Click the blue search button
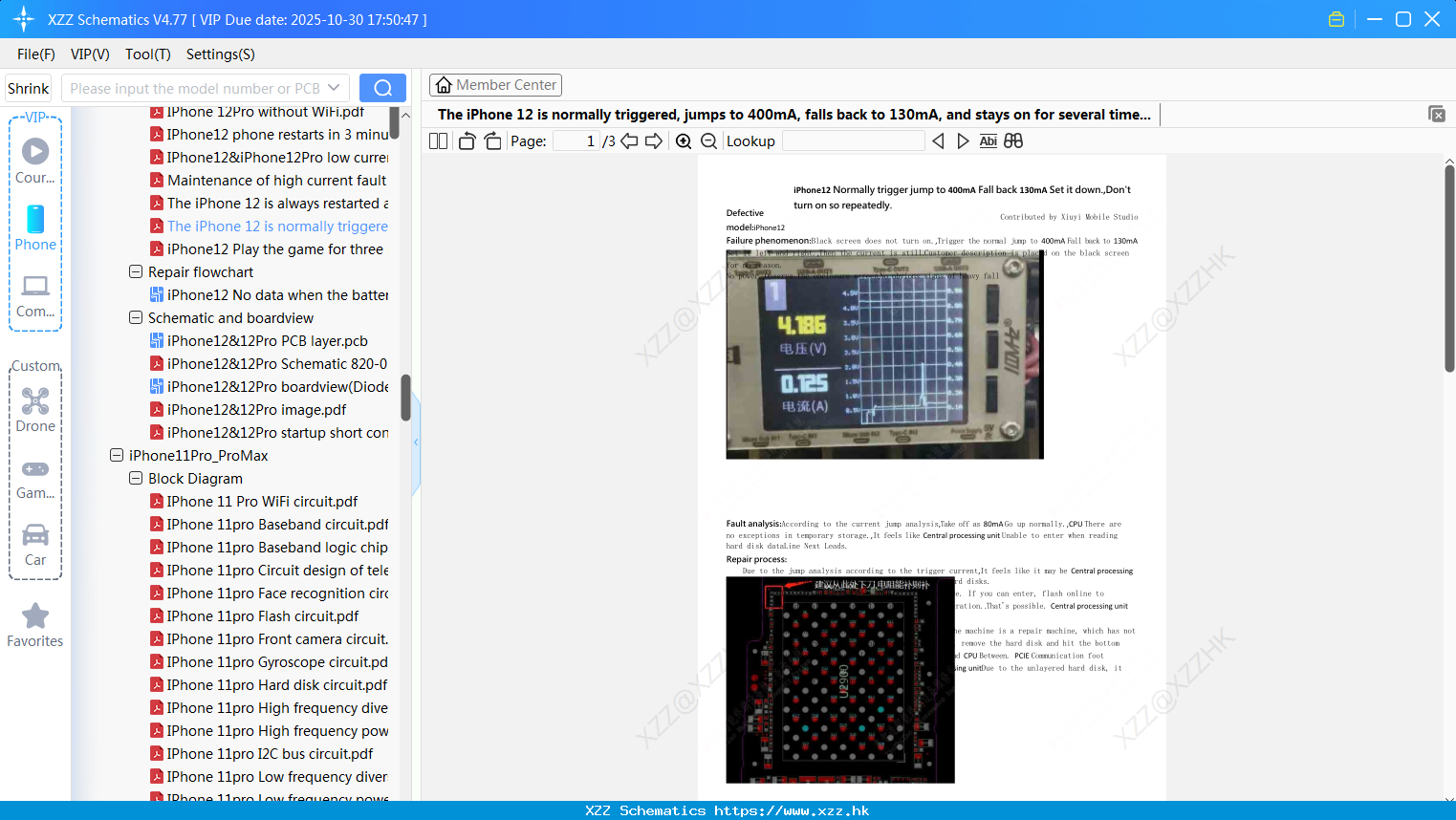Screen dimensions: 1456x820 point(382,88)
